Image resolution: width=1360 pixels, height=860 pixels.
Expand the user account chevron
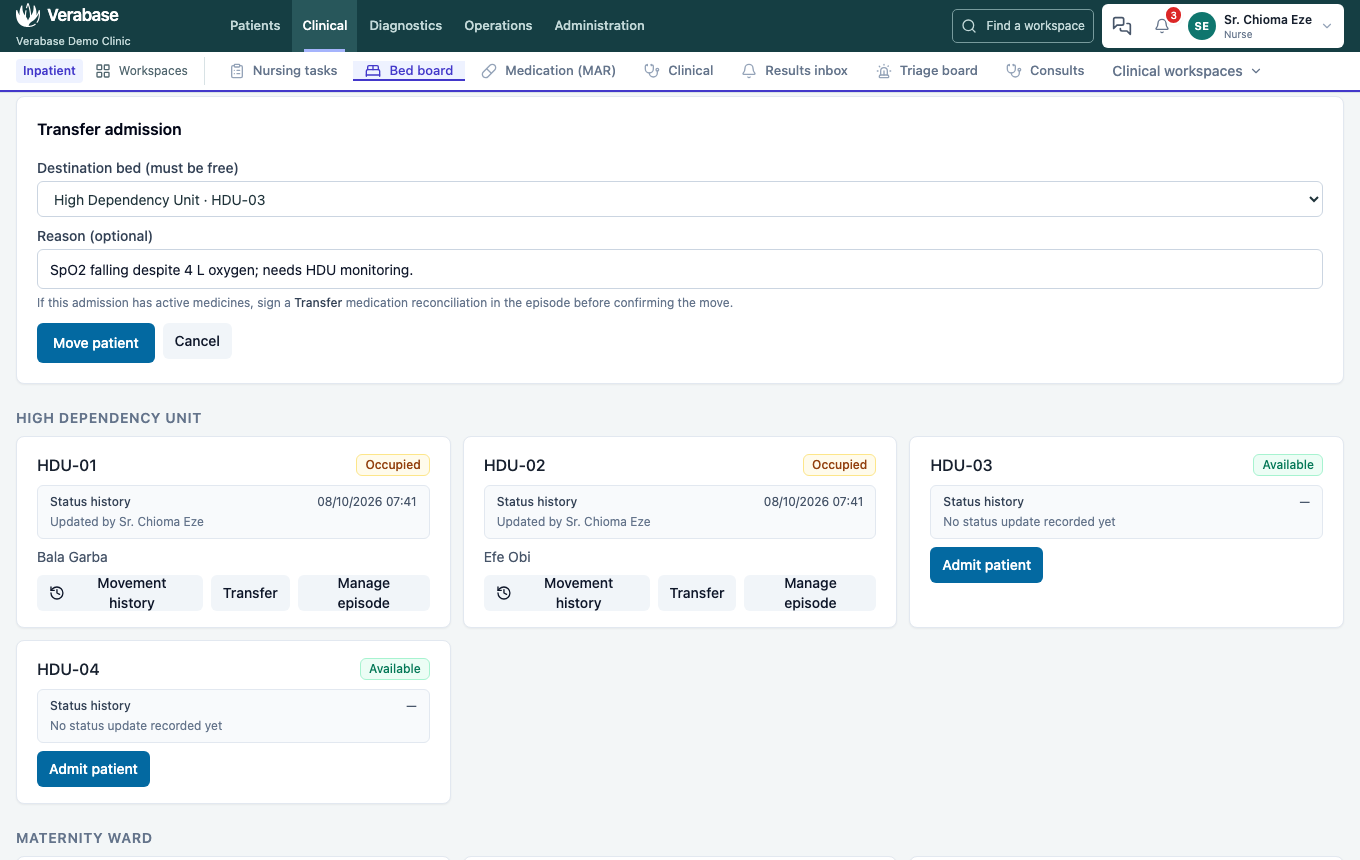click(1327, 26)
